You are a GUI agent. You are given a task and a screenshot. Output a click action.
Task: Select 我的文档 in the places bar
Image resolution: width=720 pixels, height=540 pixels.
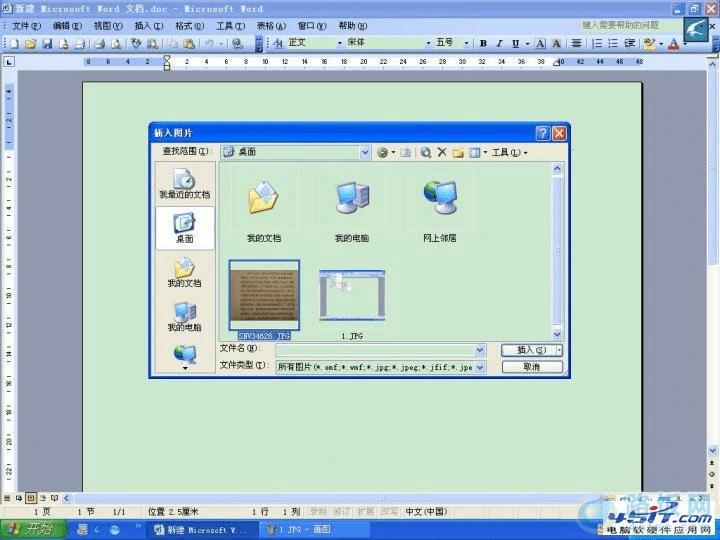pyautogui.click(x=185, y=272)
